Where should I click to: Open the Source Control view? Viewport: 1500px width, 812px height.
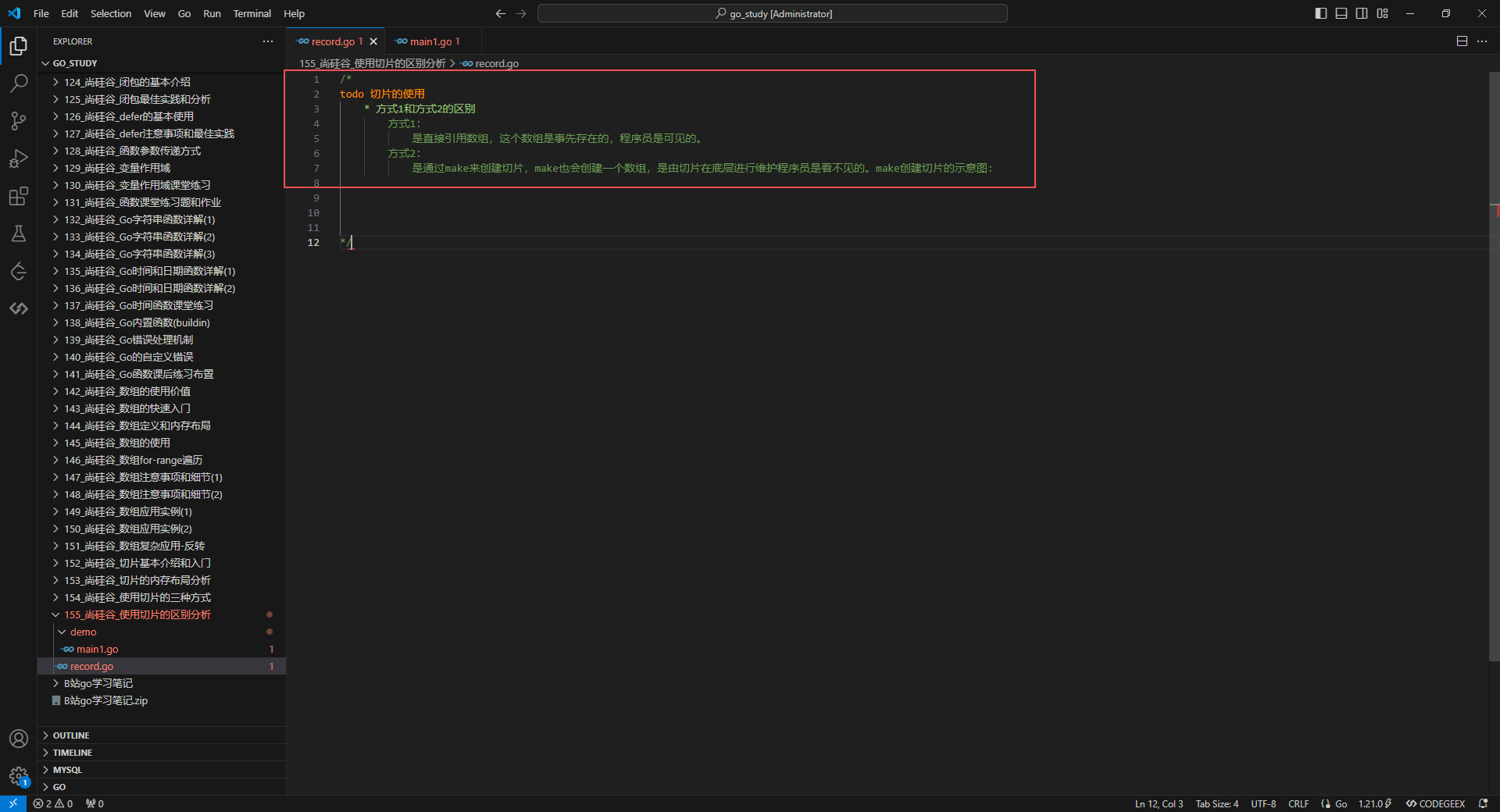click(19, 121)
